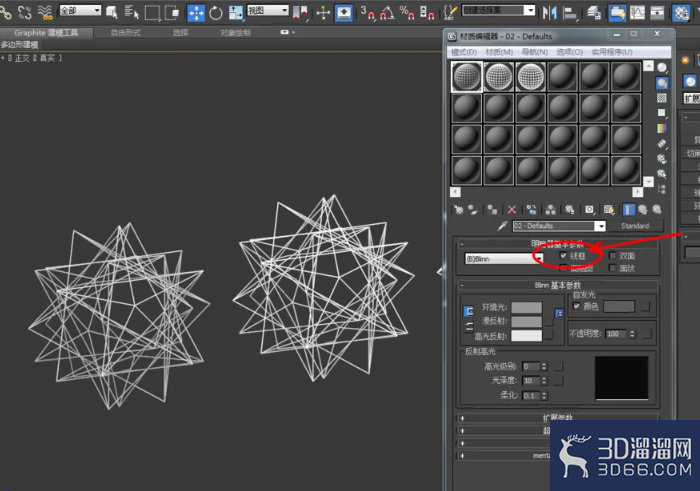The image size is (700, 491).
Task: Open Select by Name list tool
Action: (x=131, y=12)
